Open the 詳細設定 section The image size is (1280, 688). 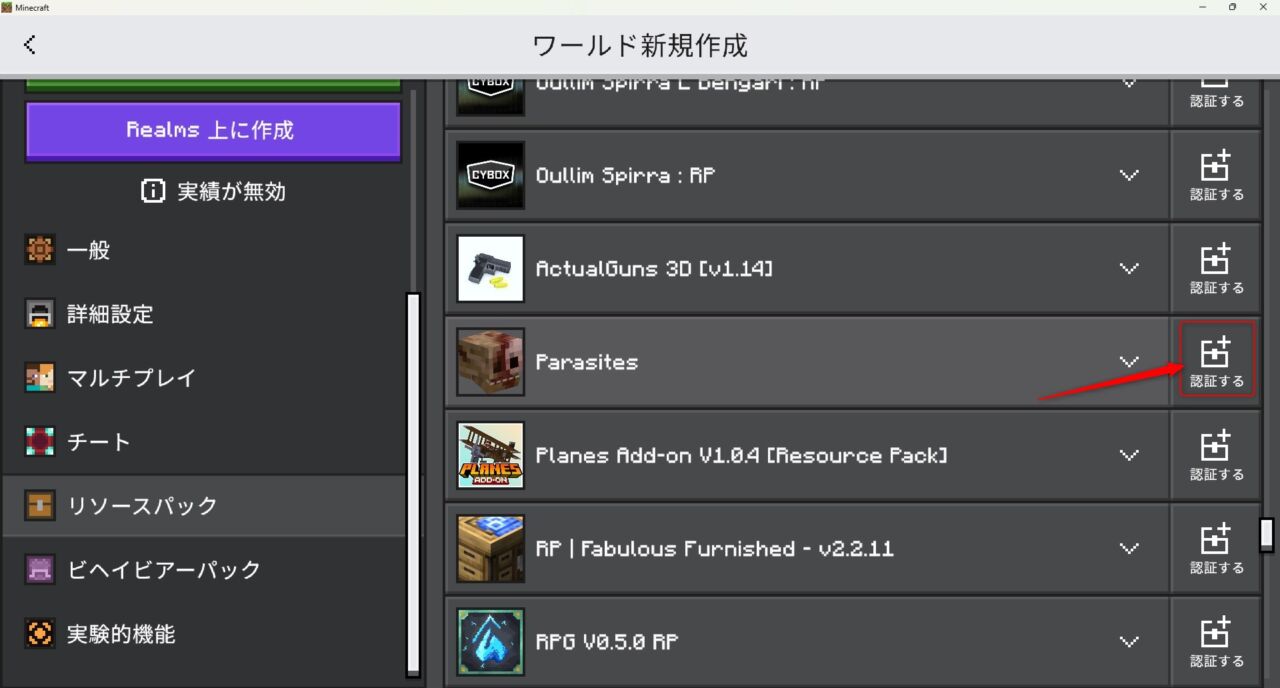204,314
